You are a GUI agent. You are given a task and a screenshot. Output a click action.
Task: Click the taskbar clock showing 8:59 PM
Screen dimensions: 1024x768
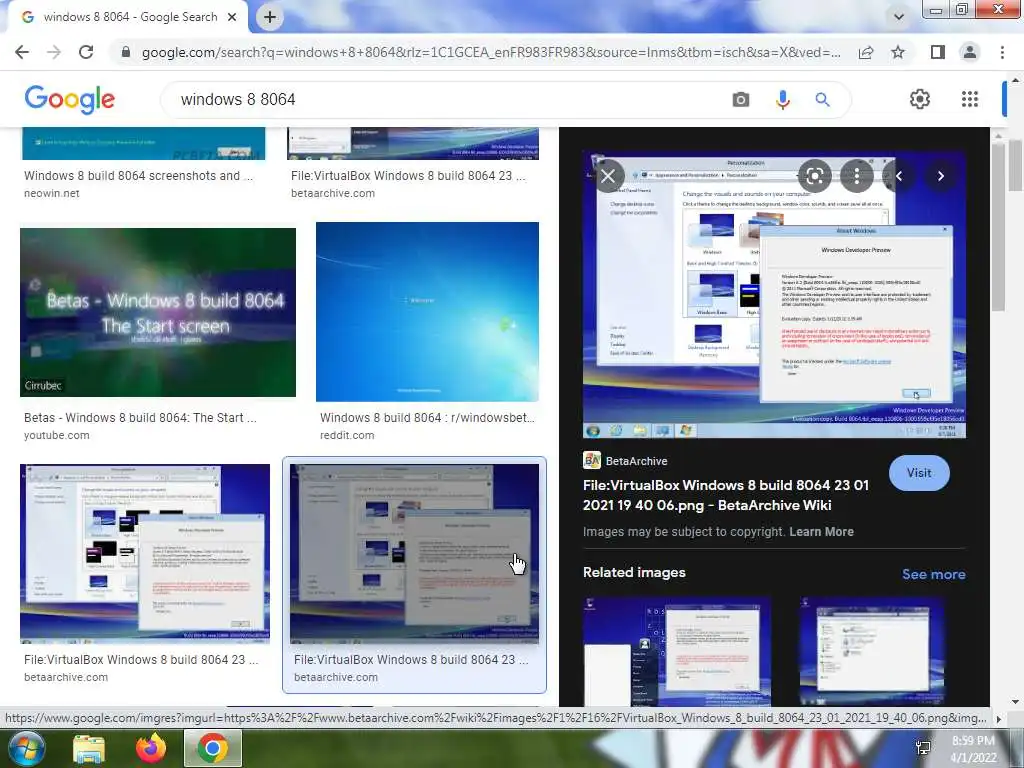coord(973,749)
